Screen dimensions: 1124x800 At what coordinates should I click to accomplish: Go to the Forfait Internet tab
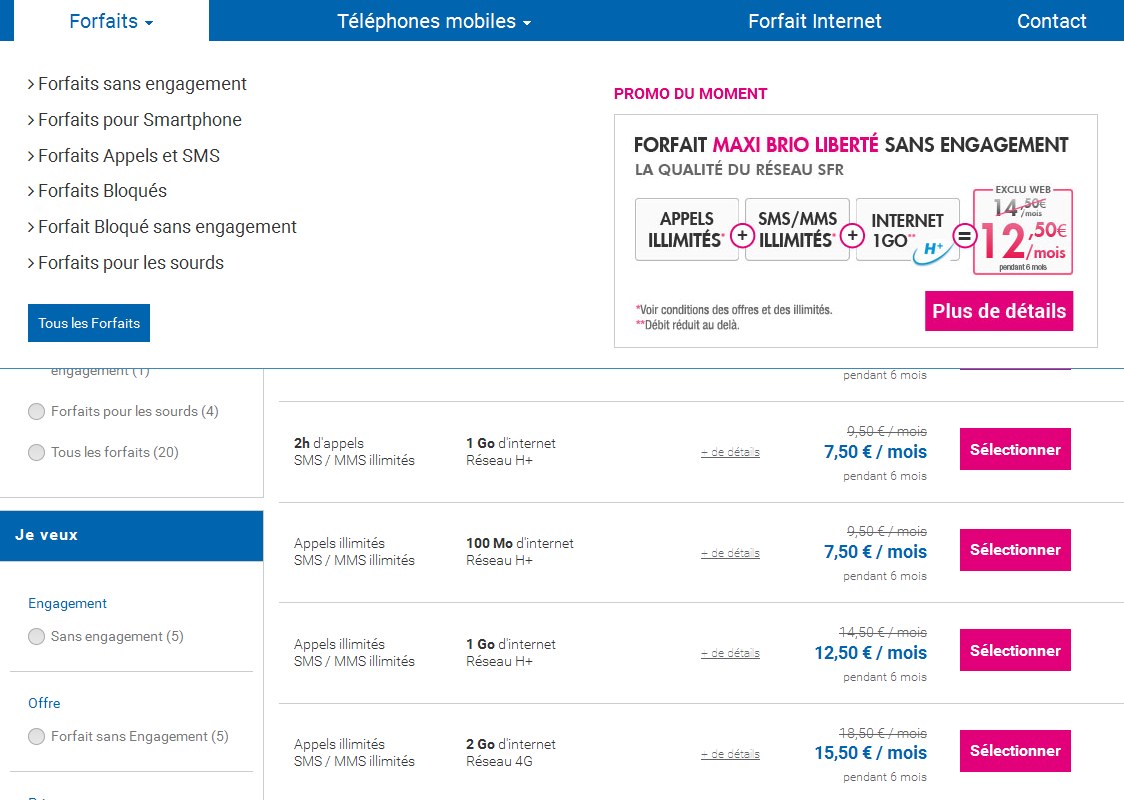click(x=814, y=21)
